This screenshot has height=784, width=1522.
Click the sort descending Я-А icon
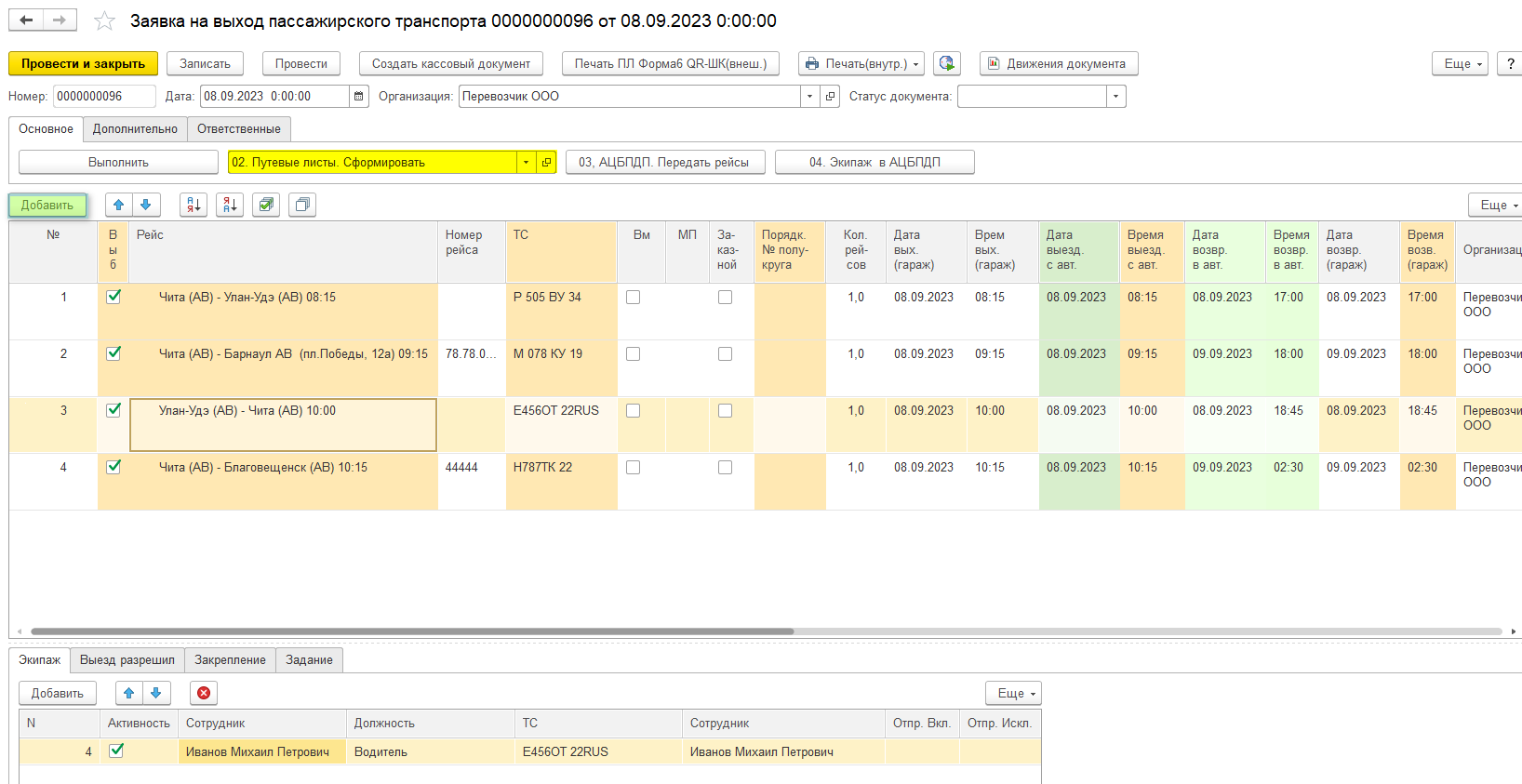coord(230,205)
